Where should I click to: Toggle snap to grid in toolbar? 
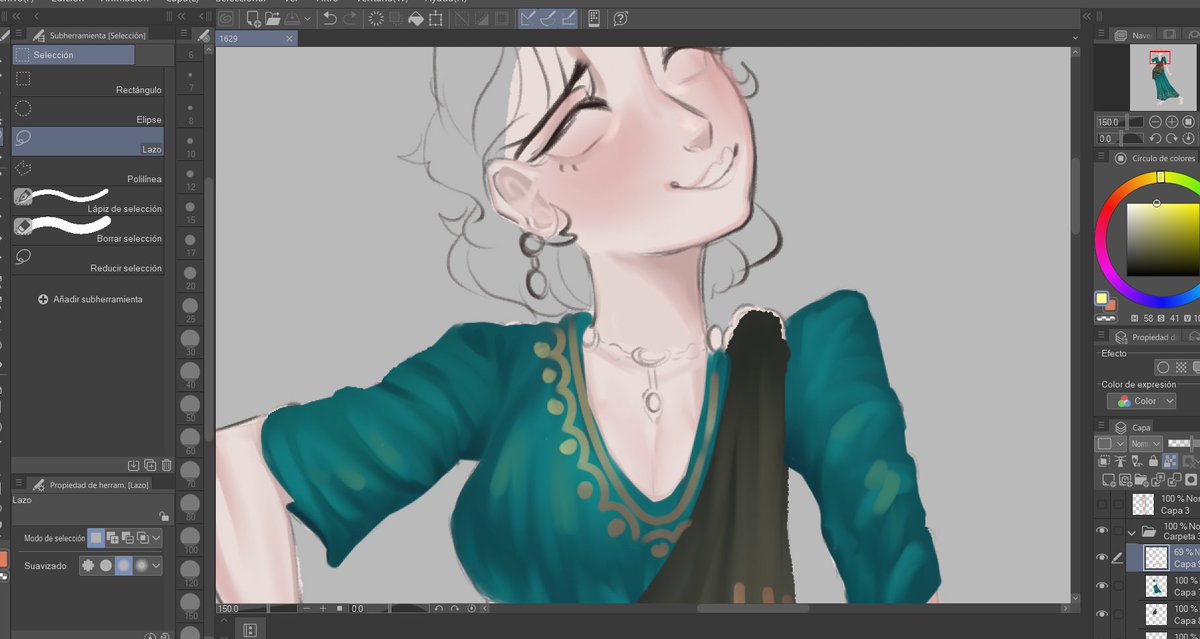pyautogui.click(x=567, y=18)
